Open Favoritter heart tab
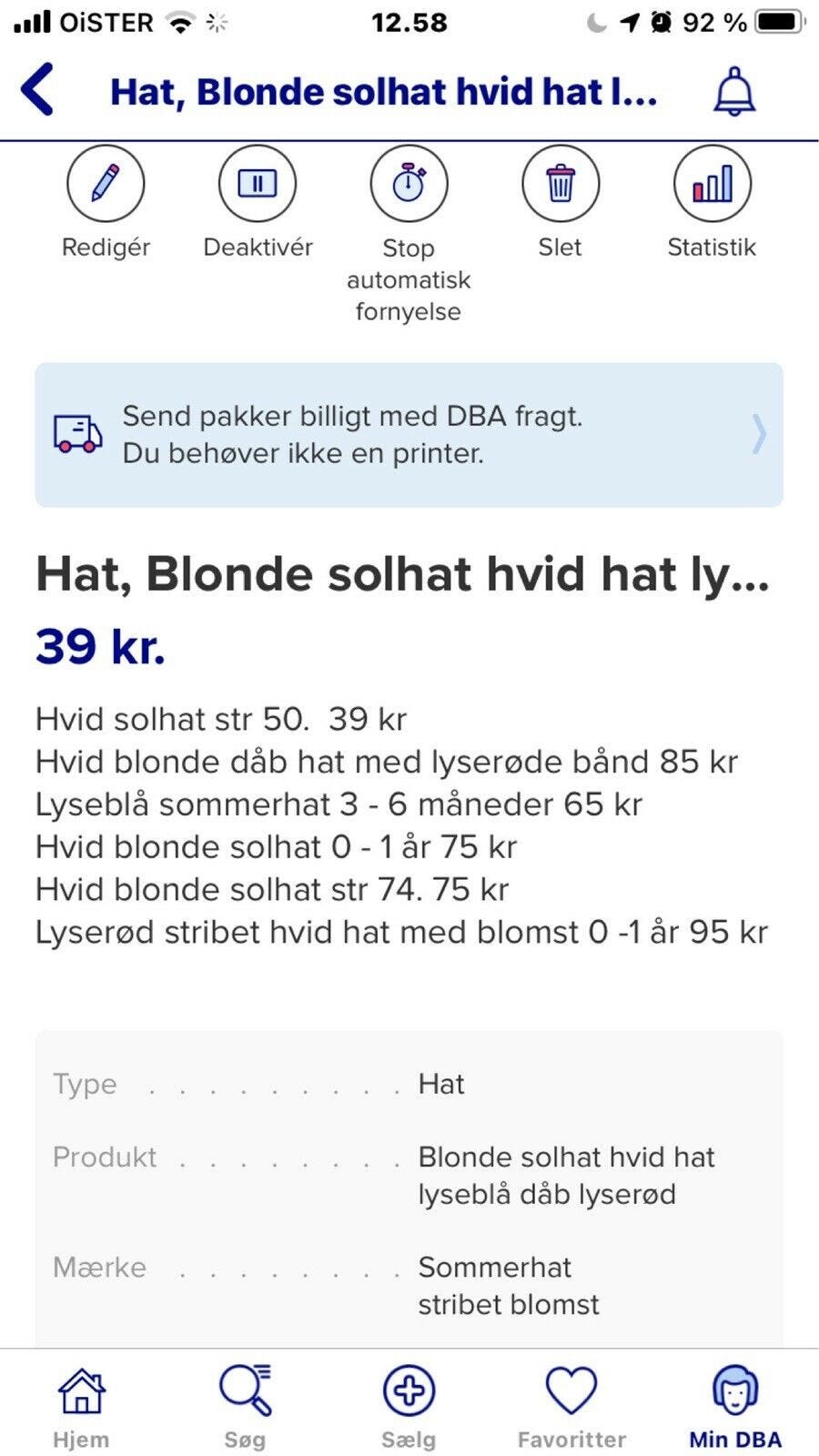This screenshot has height=1456, width=819. pyautogui.click(x=571, y=1406)
